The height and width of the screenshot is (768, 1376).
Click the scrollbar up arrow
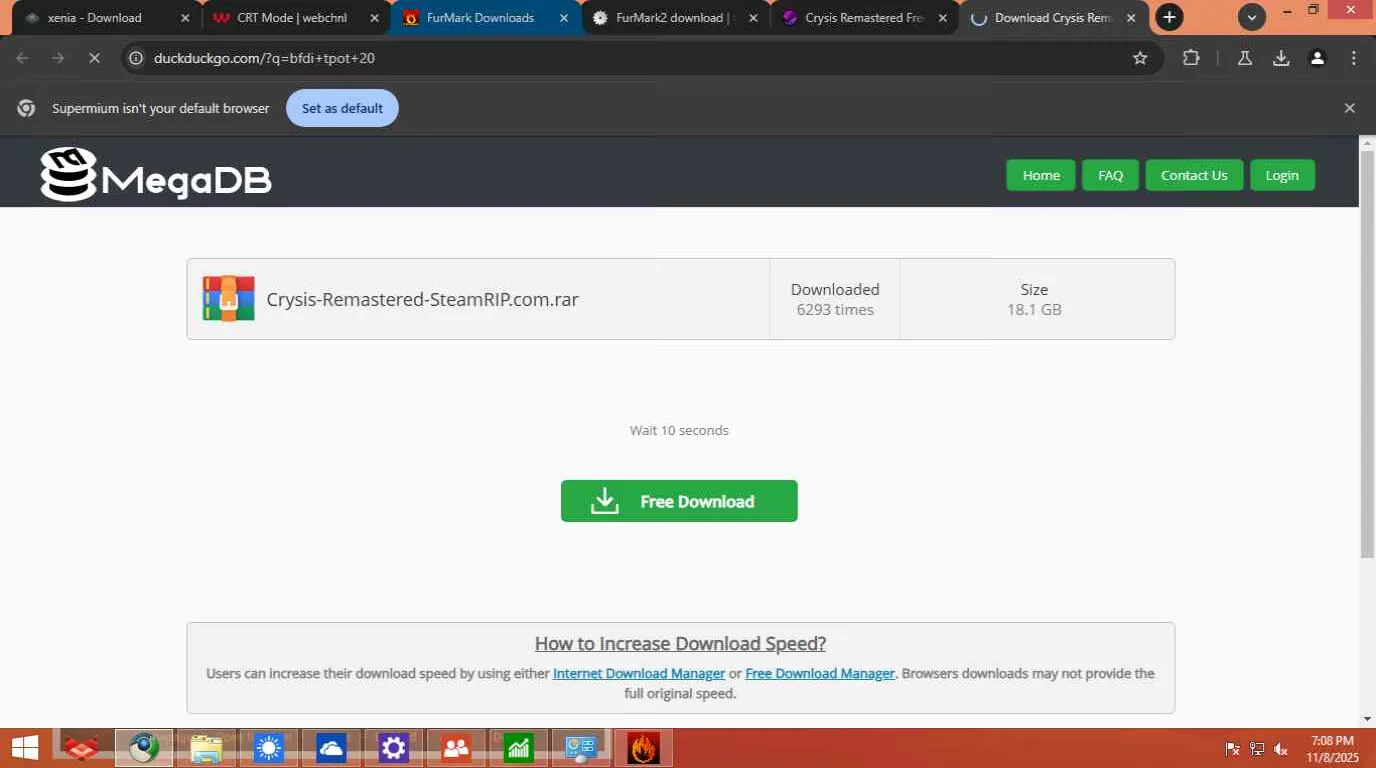click(x=1367, y=143)
